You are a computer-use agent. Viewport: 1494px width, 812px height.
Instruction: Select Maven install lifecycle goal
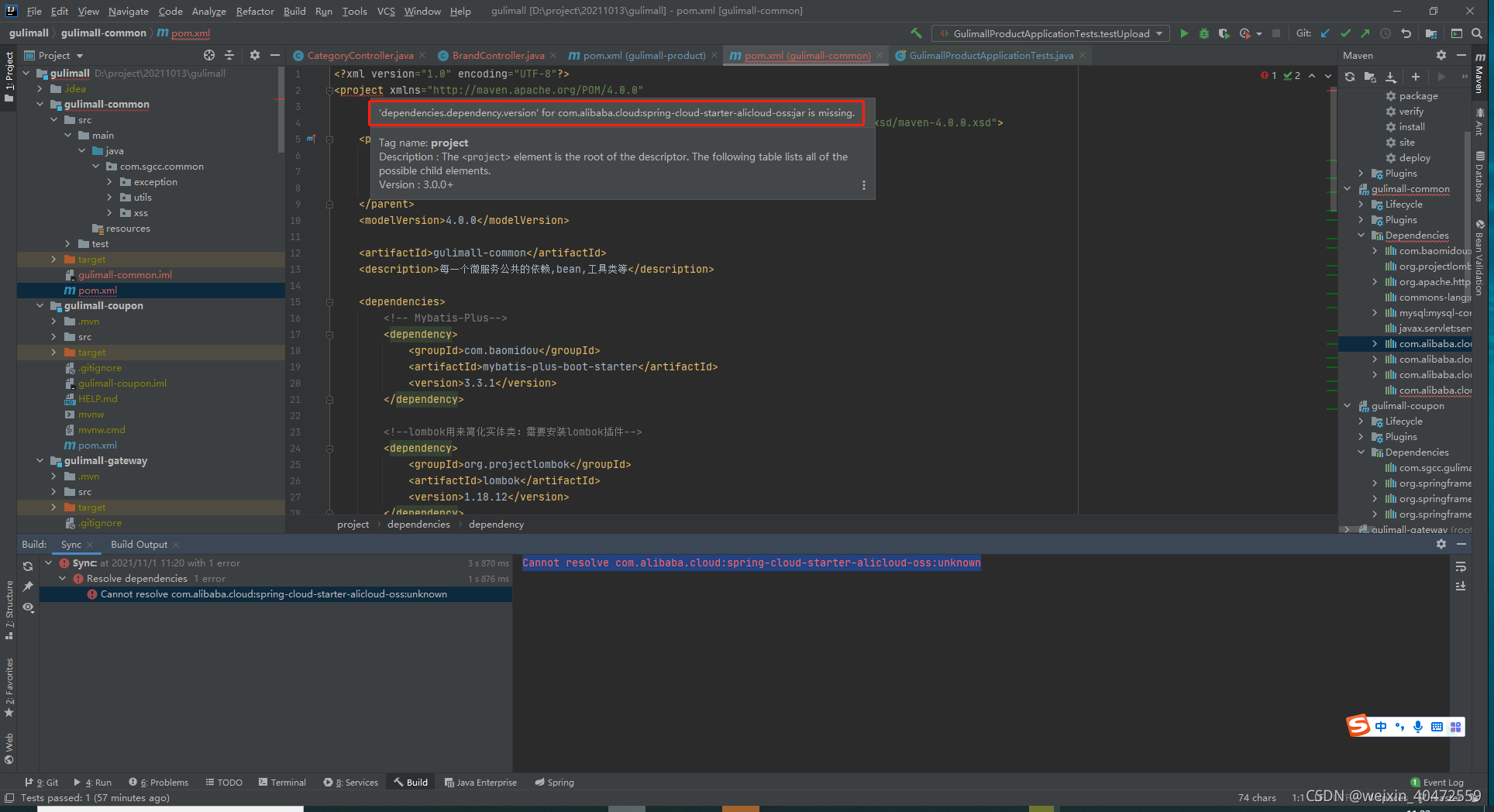pyautogui.click(x=1411, y=127)
